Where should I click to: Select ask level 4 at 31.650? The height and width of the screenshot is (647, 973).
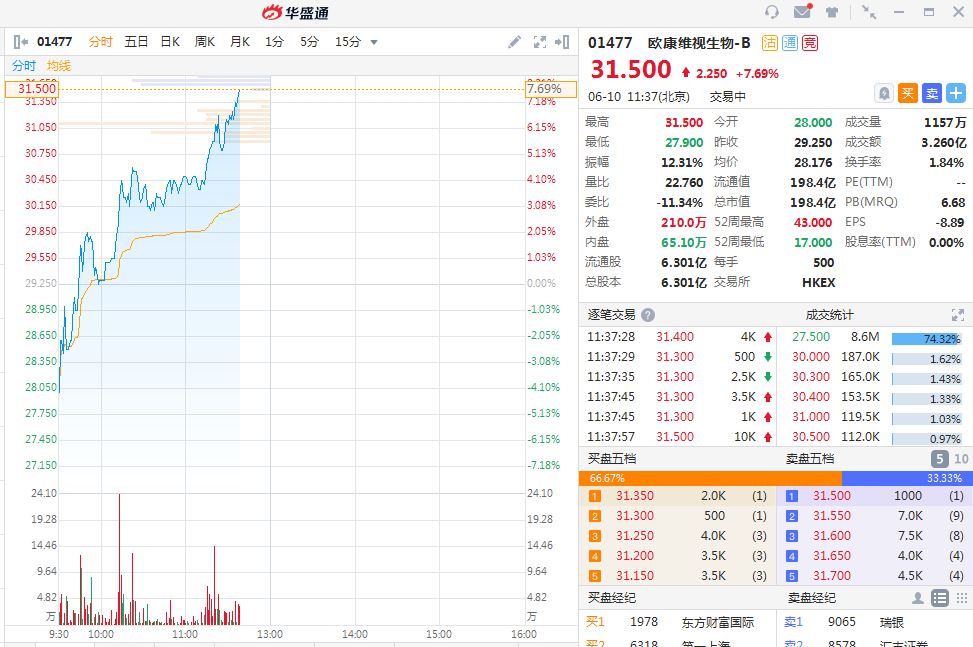click(874, 556)
